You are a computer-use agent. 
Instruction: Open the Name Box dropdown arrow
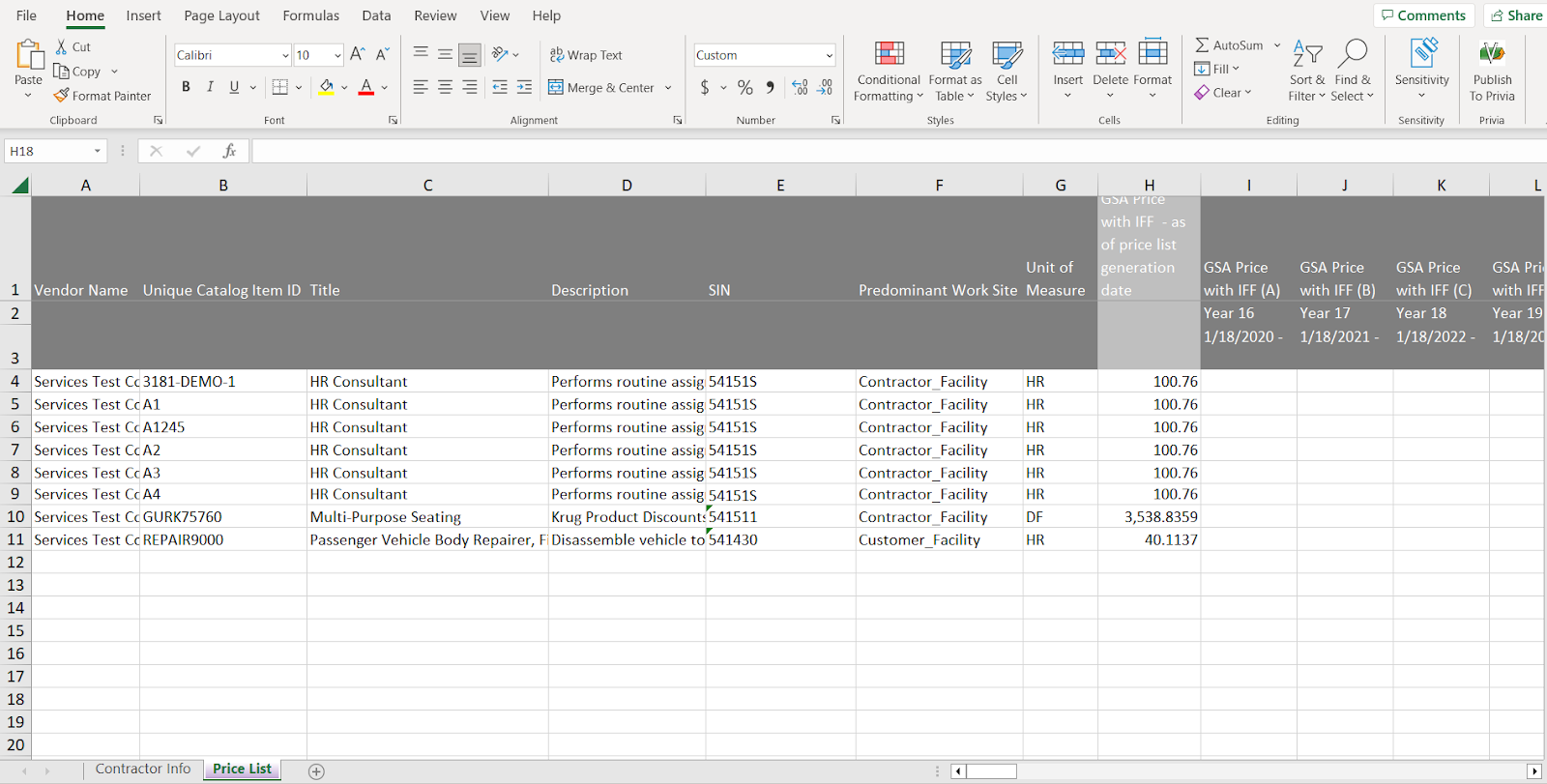tap(98, 151)
